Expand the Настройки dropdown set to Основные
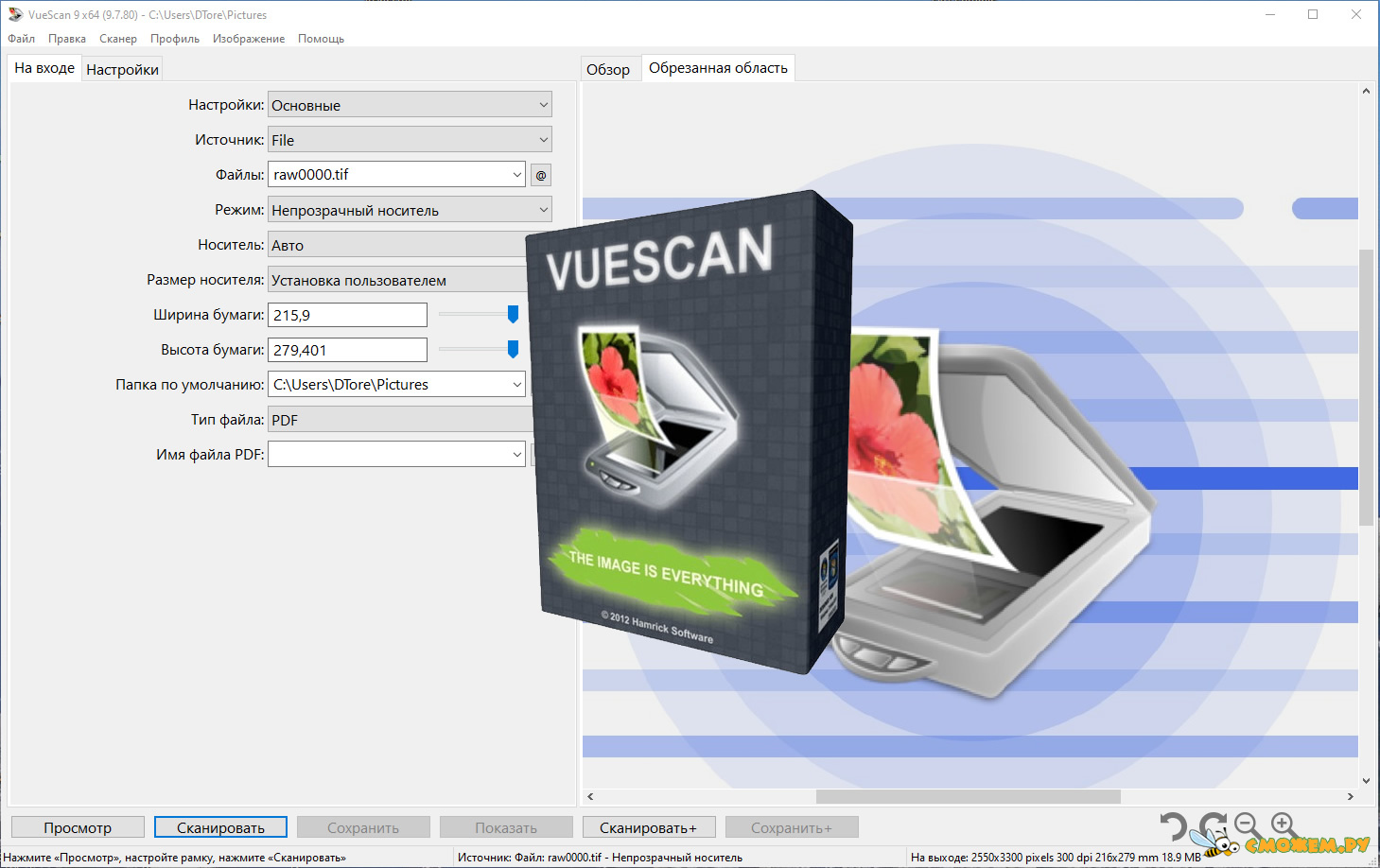Screen dimensions: 1380x868 (410, 105)
